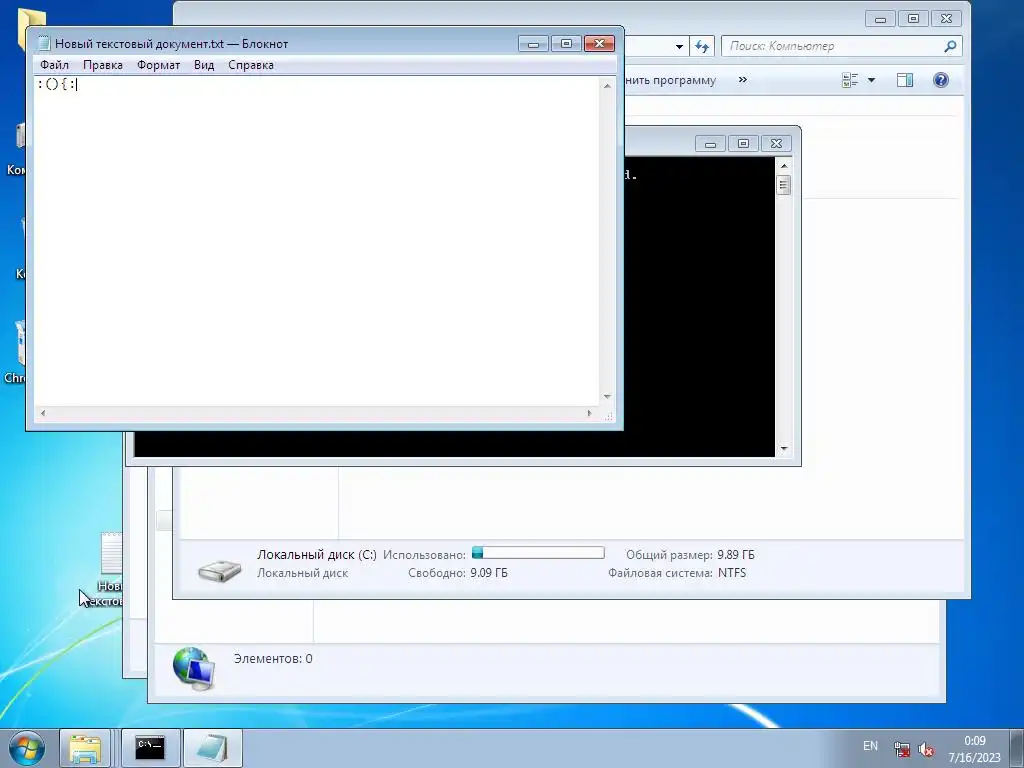1024x768 pixels.
Task: Click Notepad vertical scrollbar up arrow
Action: click(x=607, y=86)
